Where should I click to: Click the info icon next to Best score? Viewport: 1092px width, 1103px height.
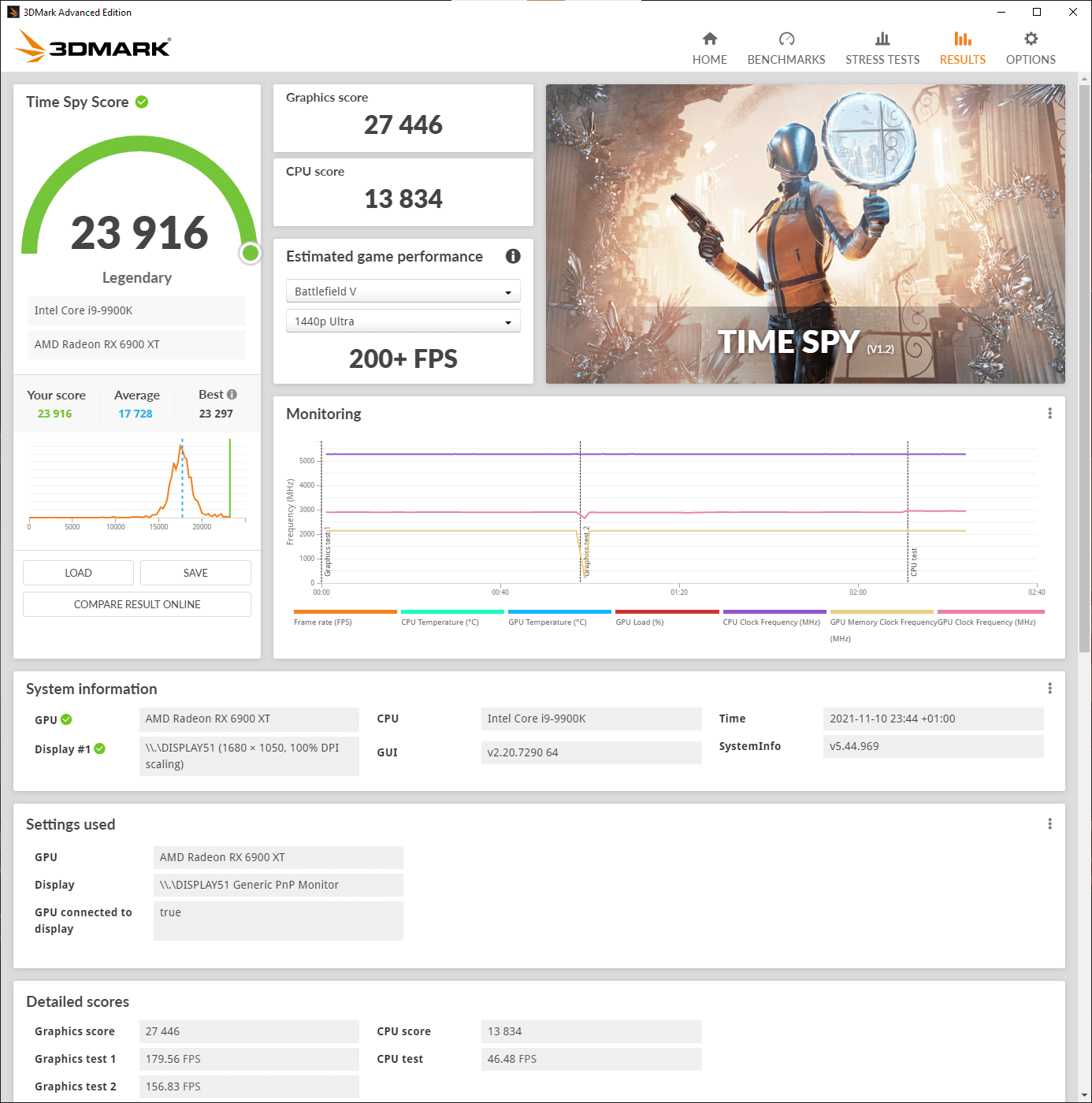[232, 395]
